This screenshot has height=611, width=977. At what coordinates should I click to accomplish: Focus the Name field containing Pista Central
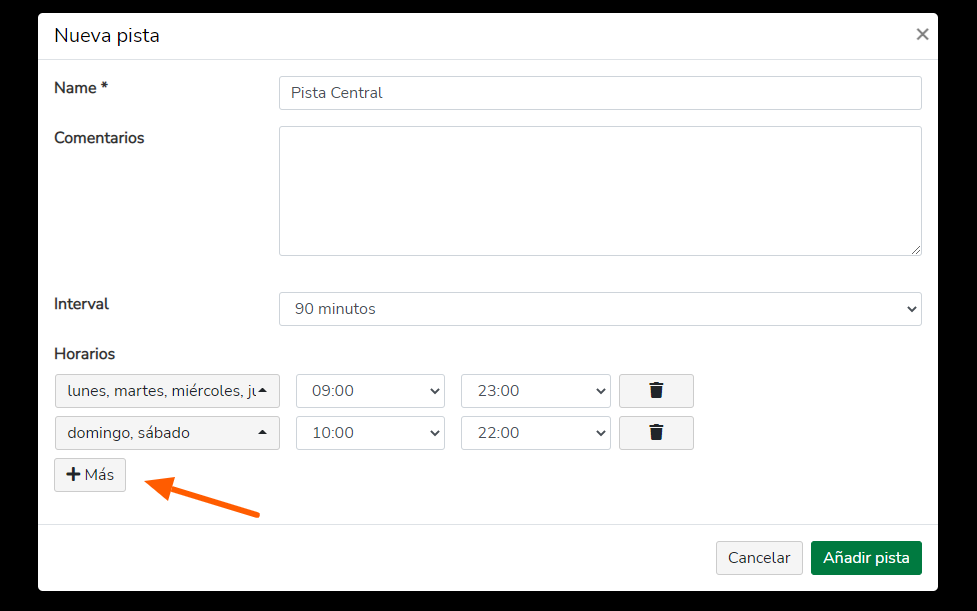tap(600, 93)
